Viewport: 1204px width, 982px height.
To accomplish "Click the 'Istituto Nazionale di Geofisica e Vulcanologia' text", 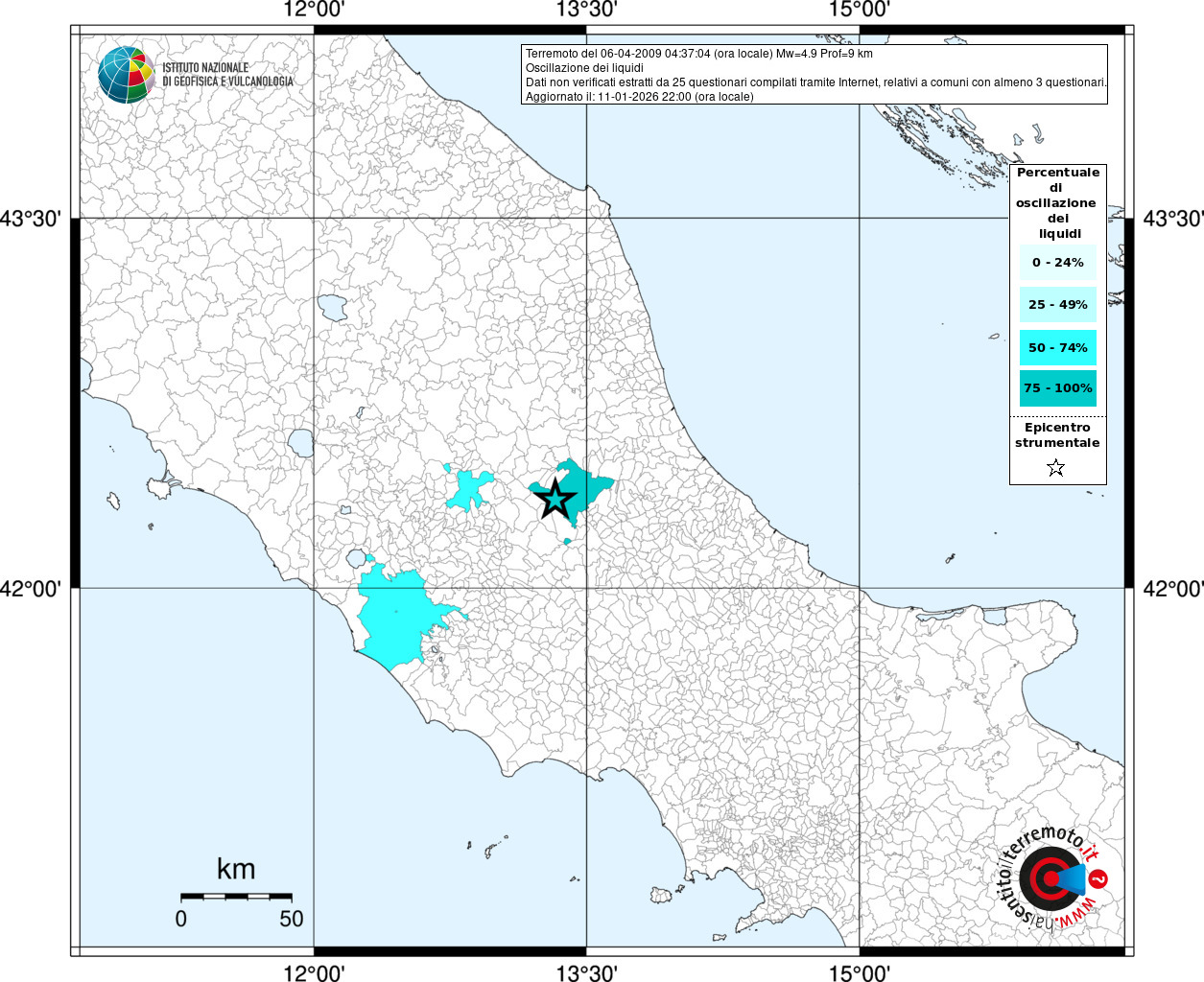I will [x=227, y=75].
